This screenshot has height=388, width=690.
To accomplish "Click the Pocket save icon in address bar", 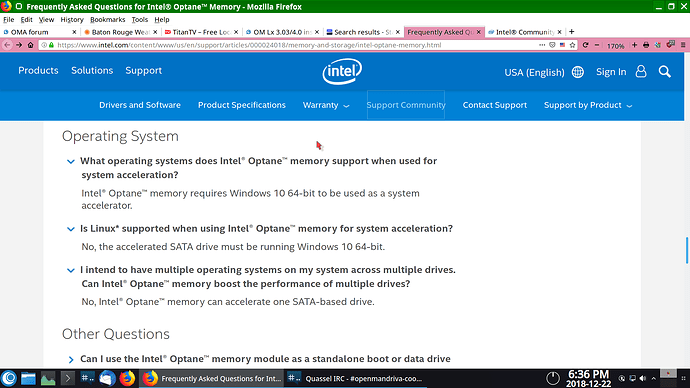I will 552,45.
